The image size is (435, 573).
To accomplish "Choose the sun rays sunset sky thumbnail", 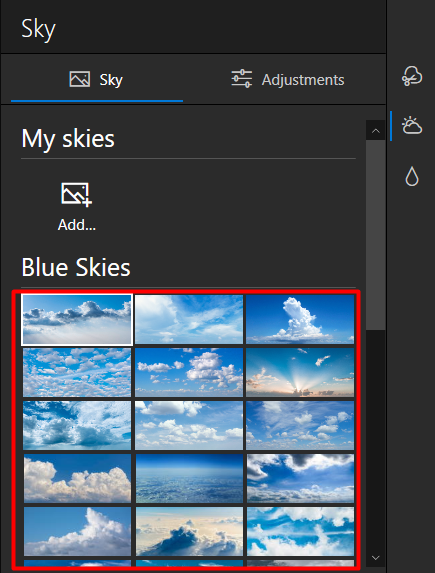I will click(300, 372).
